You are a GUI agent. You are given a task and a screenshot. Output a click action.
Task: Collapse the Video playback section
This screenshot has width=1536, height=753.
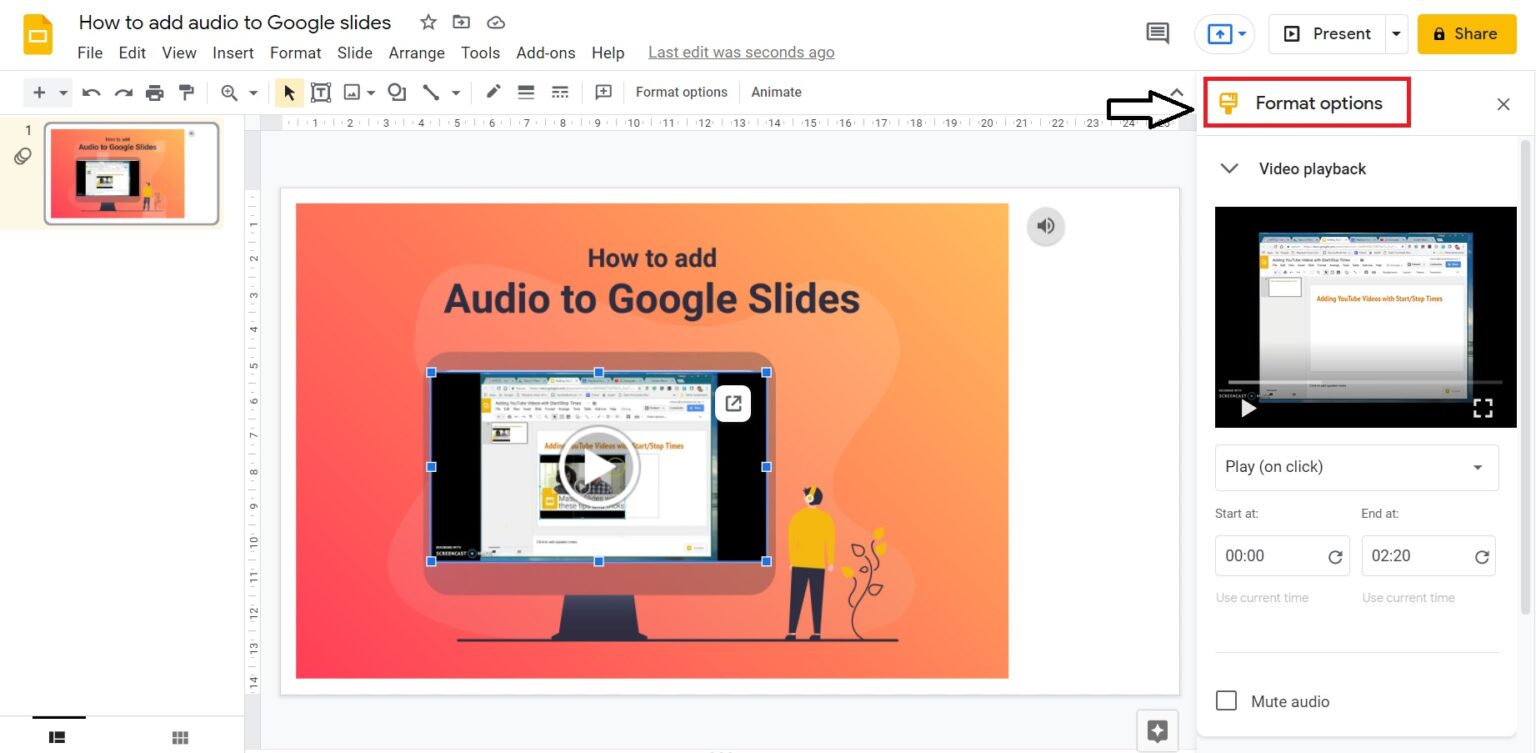point(1229,168)
